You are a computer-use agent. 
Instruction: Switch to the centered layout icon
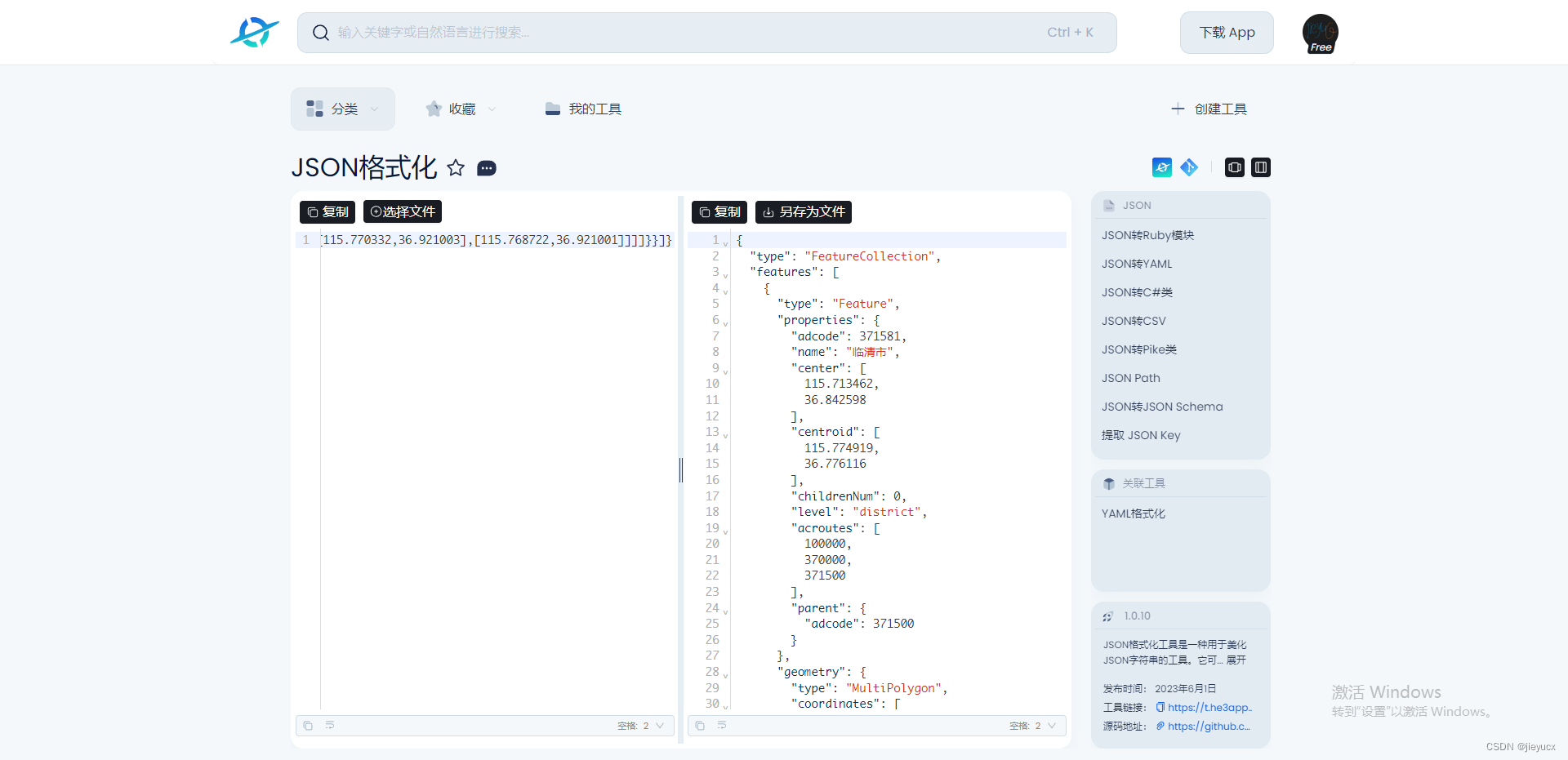pyautogui.click(x=1235, y=167)
